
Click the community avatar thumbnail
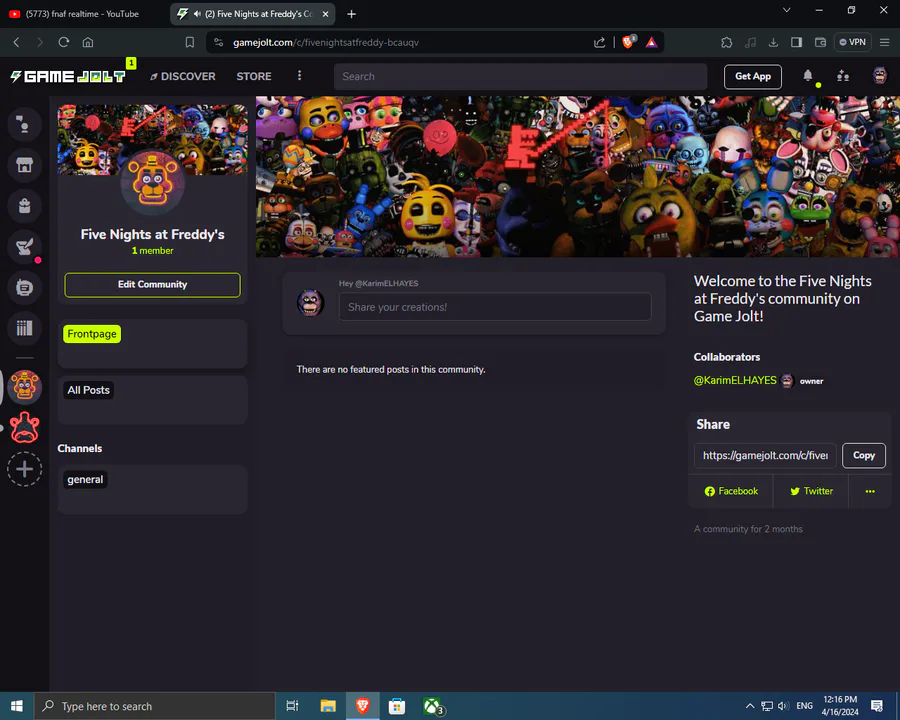tap(152, 183)
